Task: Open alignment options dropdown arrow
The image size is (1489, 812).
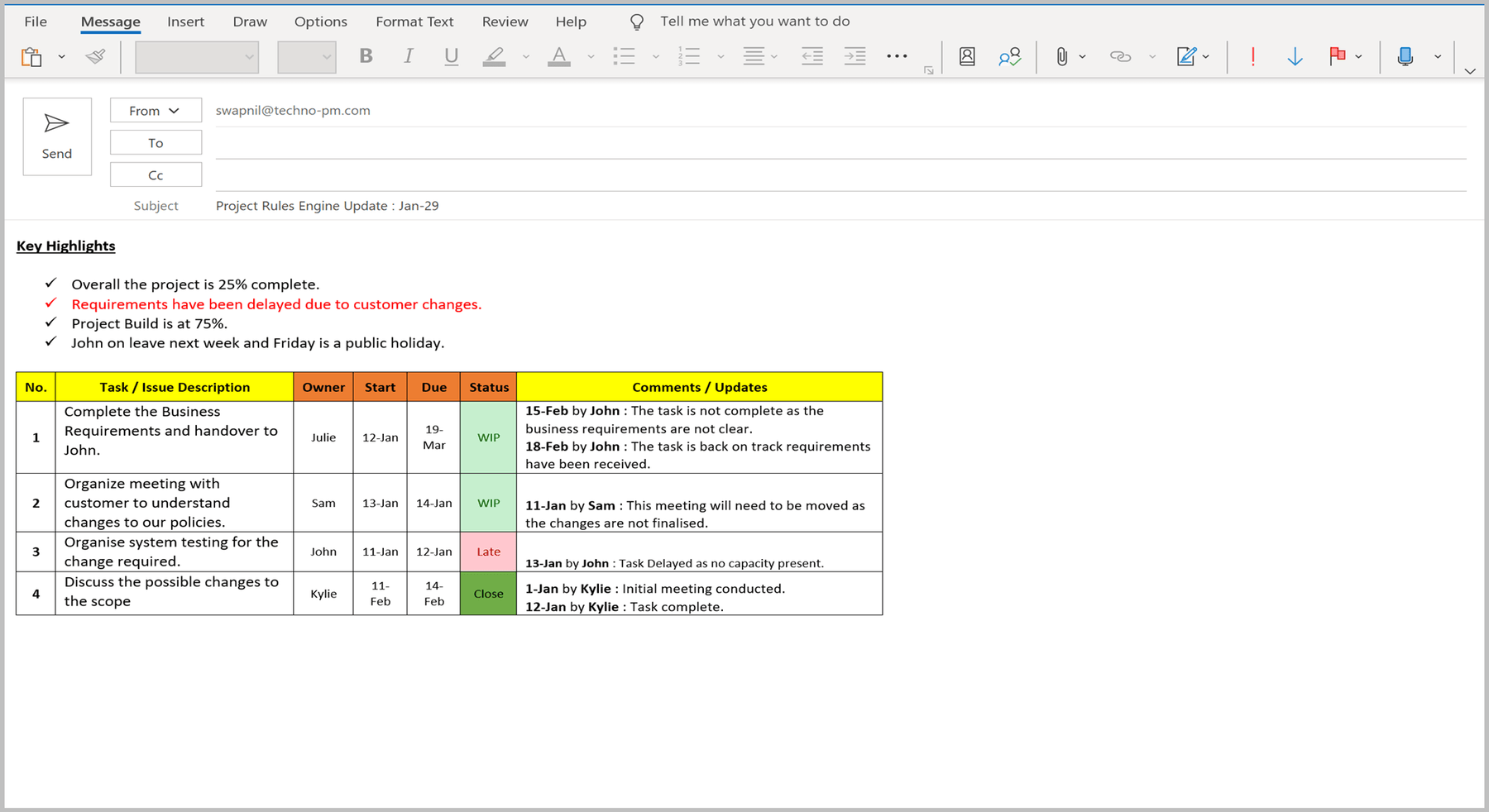Action: coord(774,57)
